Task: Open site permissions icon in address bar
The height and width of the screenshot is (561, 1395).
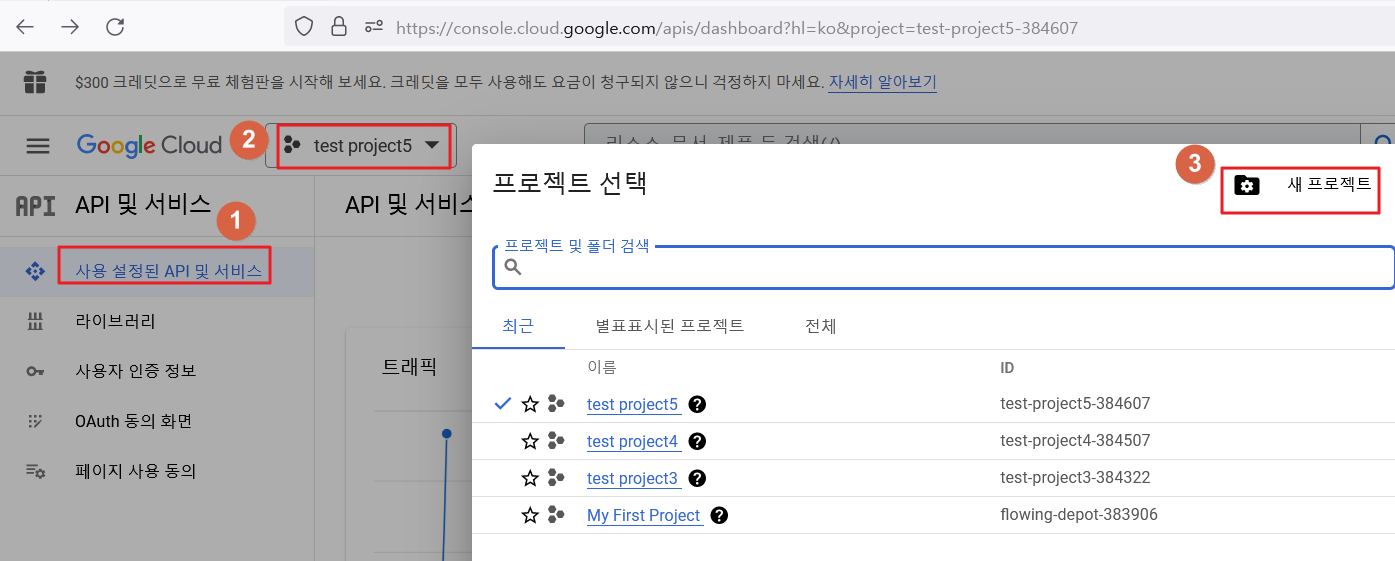Action: 374,27
